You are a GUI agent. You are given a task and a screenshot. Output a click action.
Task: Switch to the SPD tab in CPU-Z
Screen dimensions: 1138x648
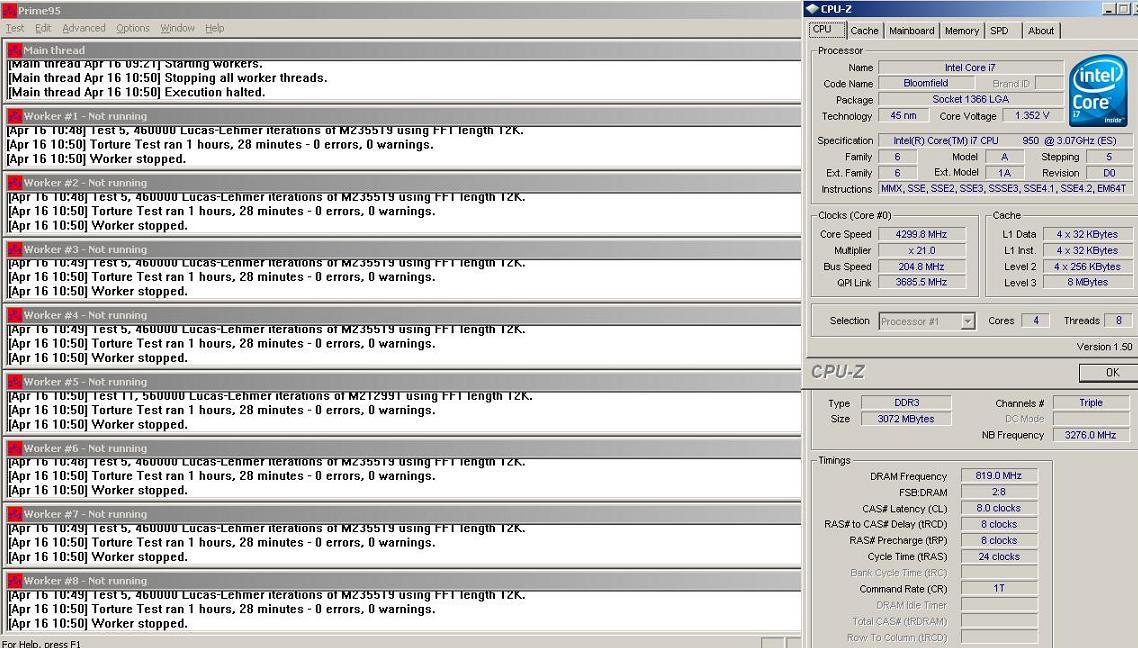(x=999, y=30)
